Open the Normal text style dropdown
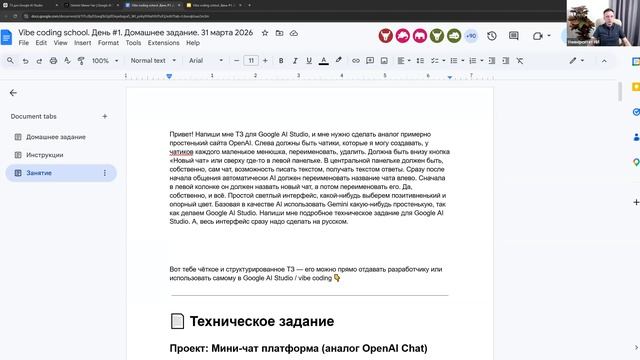The height and width of the screenshot is (360, 640). [153, 60]
